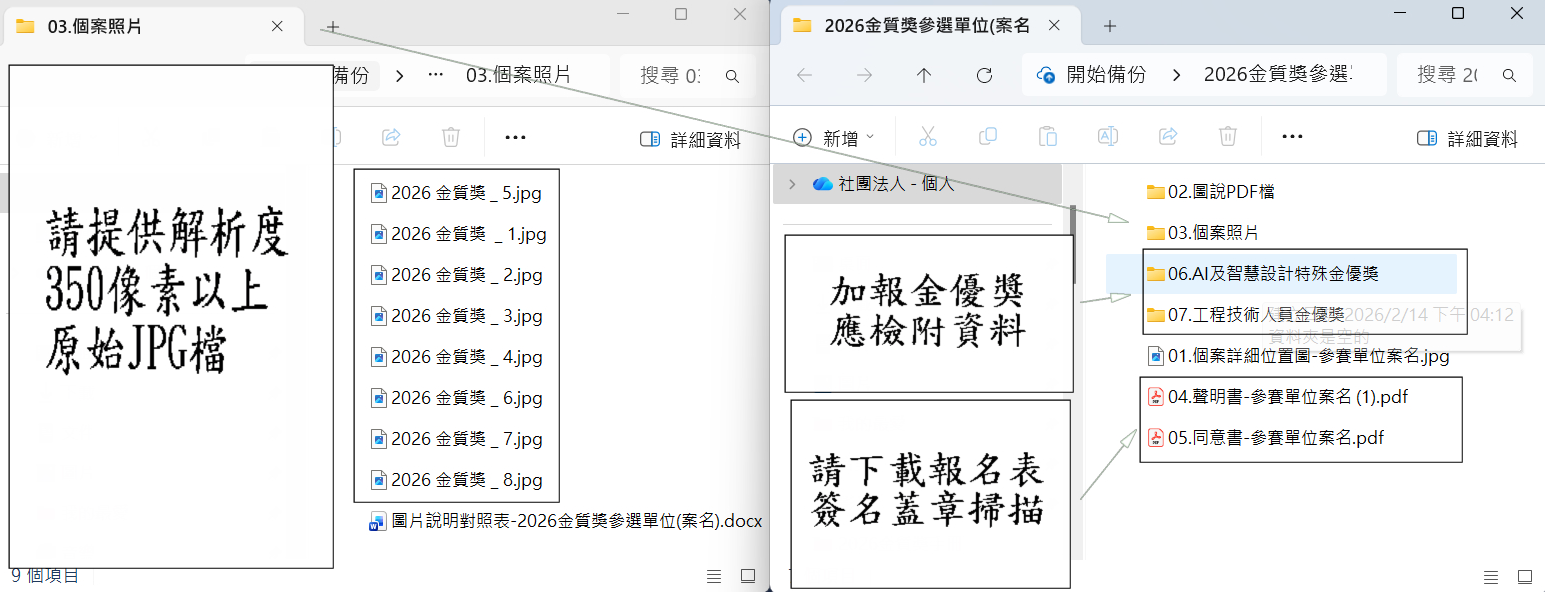Expand the 社團法人 - 個人 tree node
Screen dimensions: 1545x592
point(792,184)
